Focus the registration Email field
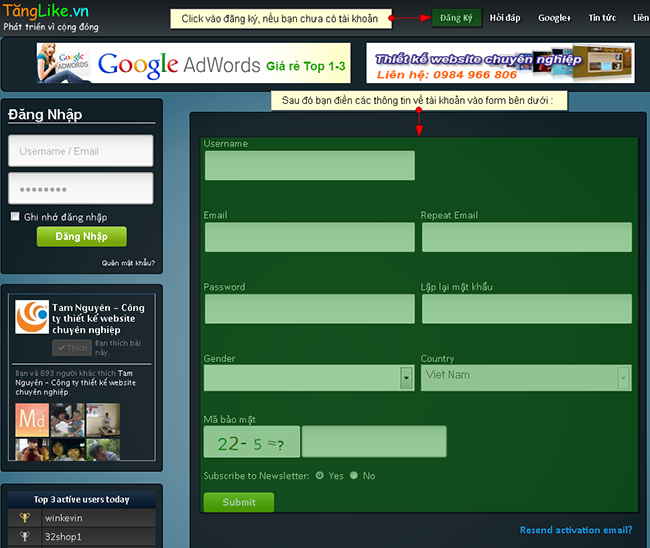The image size is (650, 548). pos(310,237)
